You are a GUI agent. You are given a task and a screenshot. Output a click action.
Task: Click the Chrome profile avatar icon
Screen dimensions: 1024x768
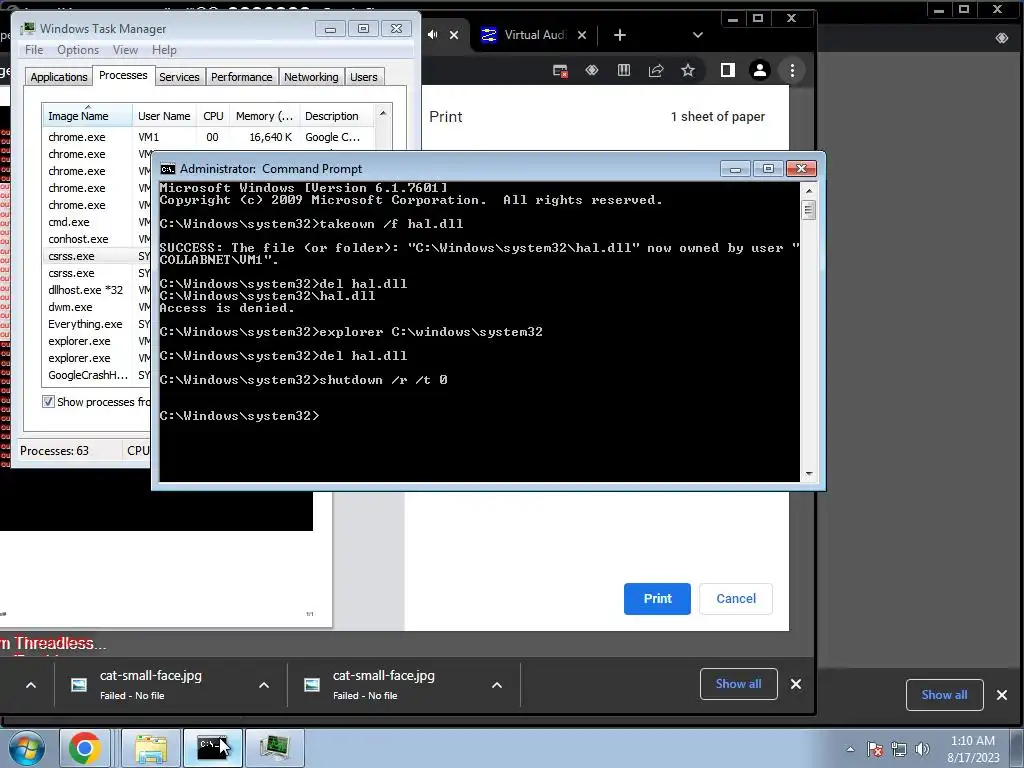760,71
